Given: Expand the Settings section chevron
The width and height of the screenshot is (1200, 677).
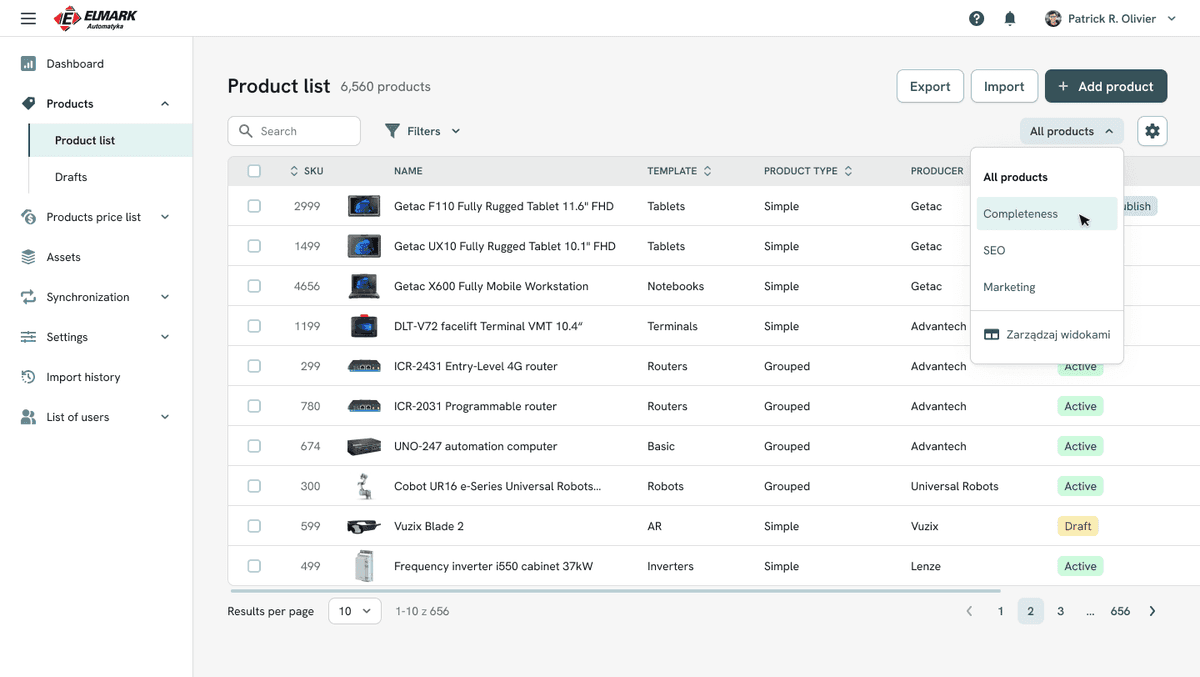Looking at the screenshot, I should 165,337.
